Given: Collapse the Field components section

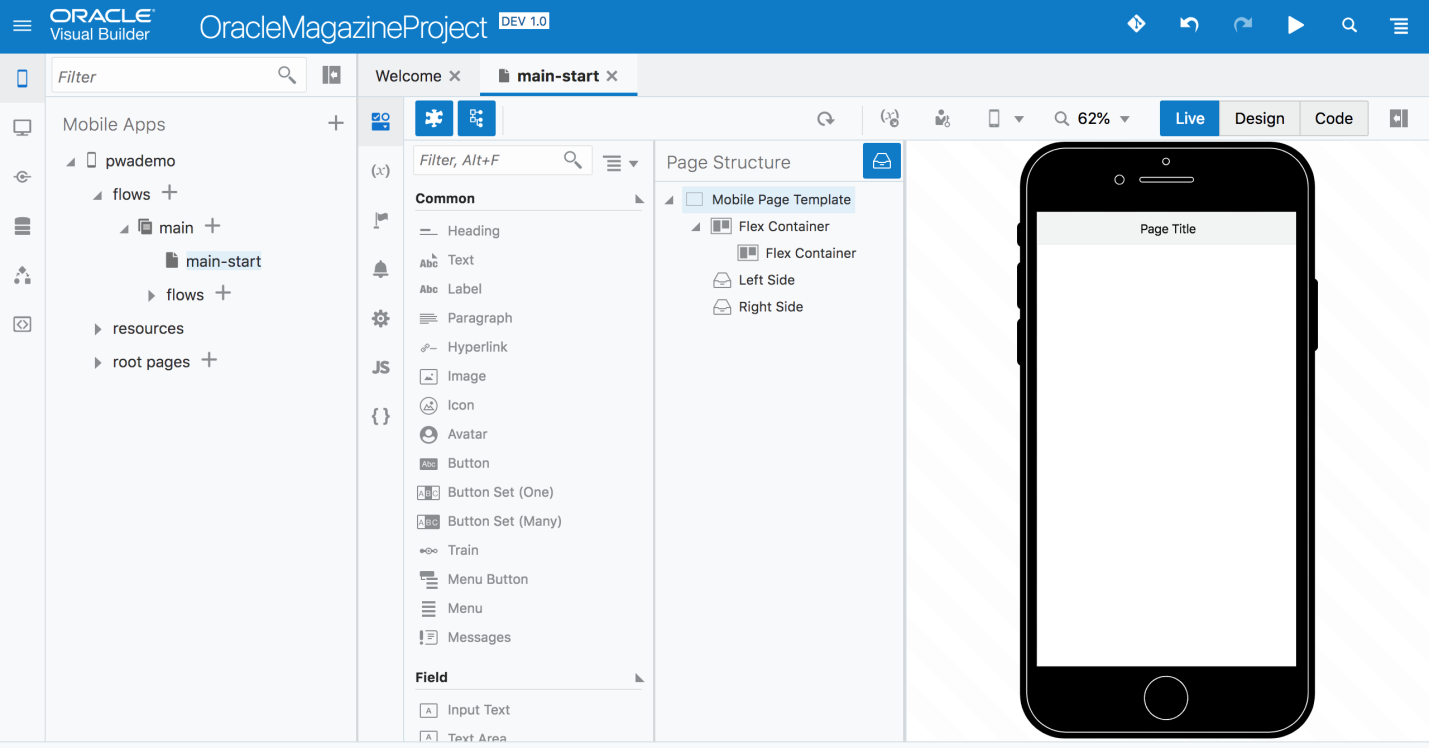Looking at the screenshot, I should point(639,678).
